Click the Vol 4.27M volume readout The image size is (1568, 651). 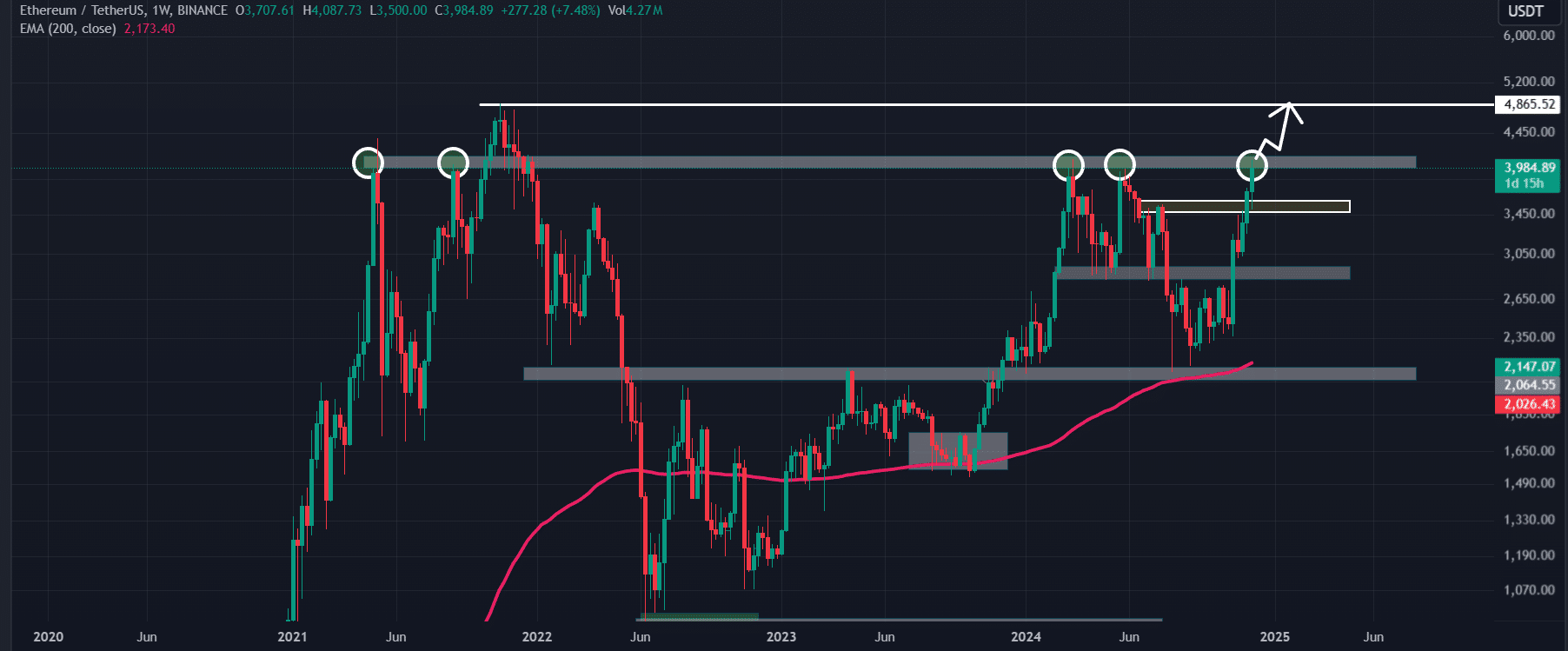(x=635, y=10)
